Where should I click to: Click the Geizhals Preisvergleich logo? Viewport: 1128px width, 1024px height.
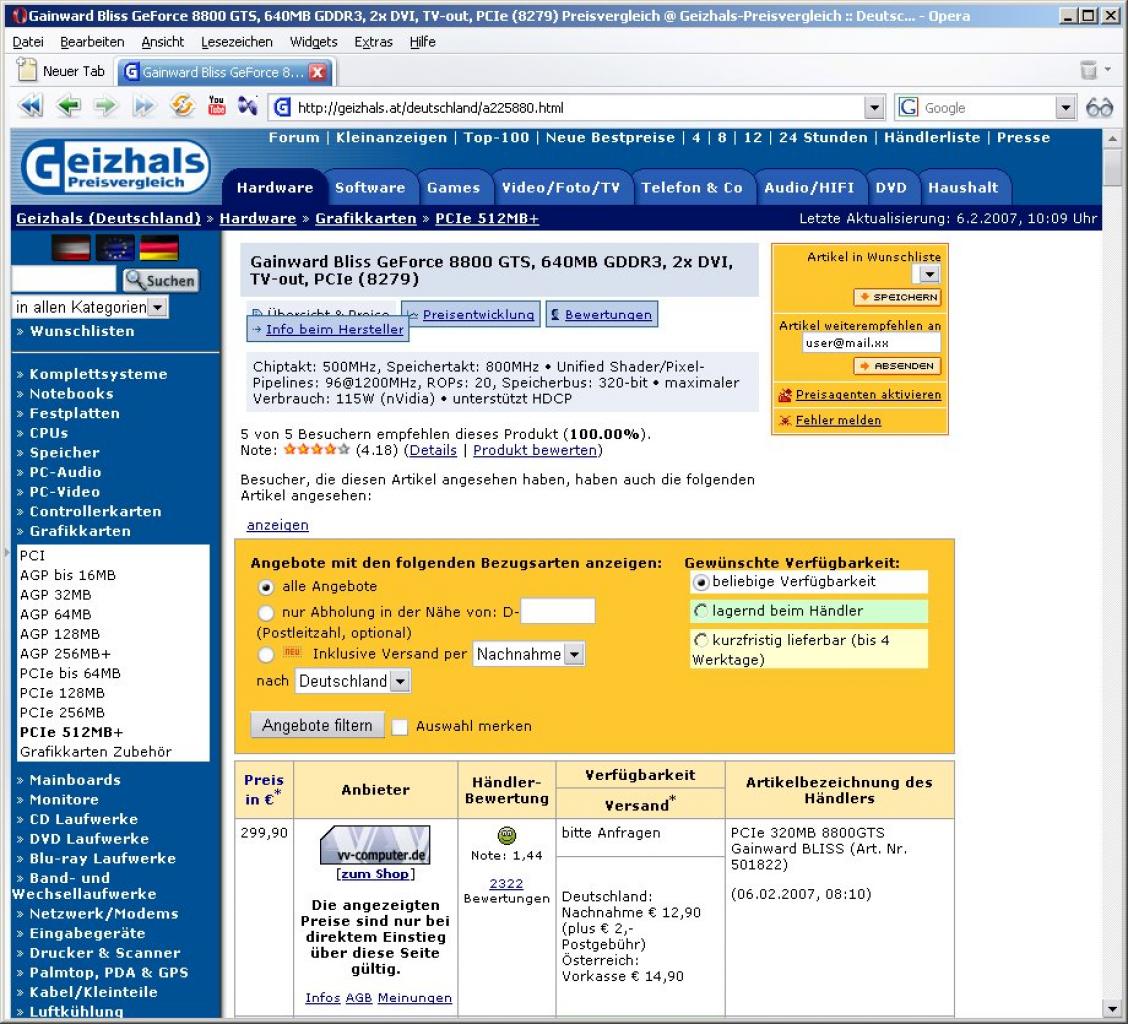pyautogui.click(x=115, y=168)
